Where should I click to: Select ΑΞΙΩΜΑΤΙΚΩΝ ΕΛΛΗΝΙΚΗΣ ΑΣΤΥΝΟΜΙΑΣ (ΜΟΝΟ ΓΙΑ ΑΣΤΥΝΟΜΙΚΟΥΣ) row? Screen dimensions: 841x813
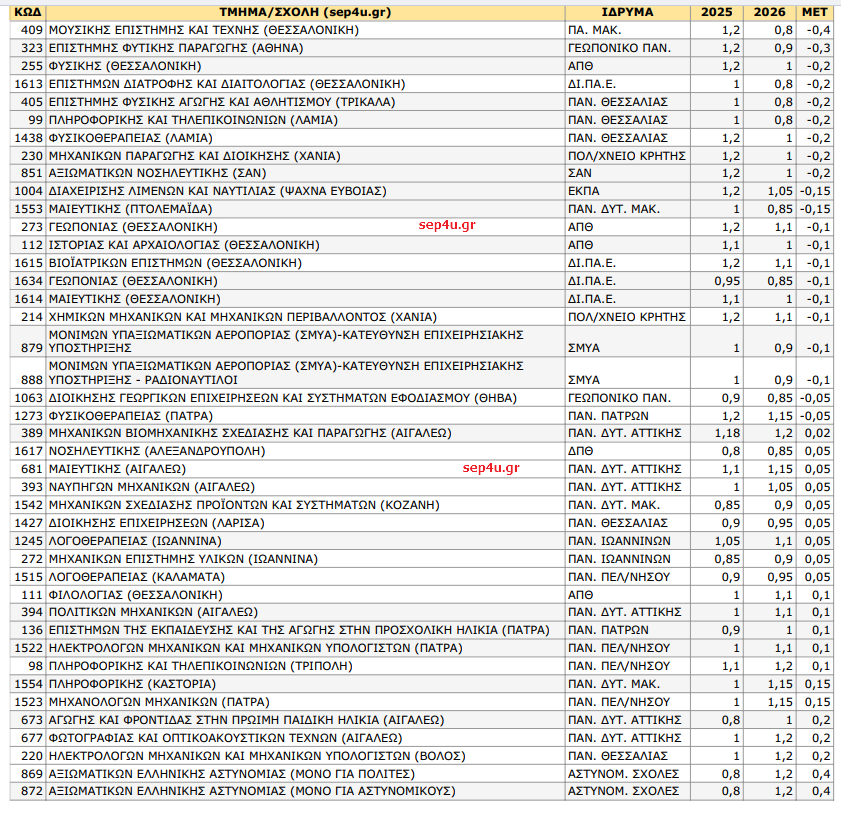tap(251, 792)
